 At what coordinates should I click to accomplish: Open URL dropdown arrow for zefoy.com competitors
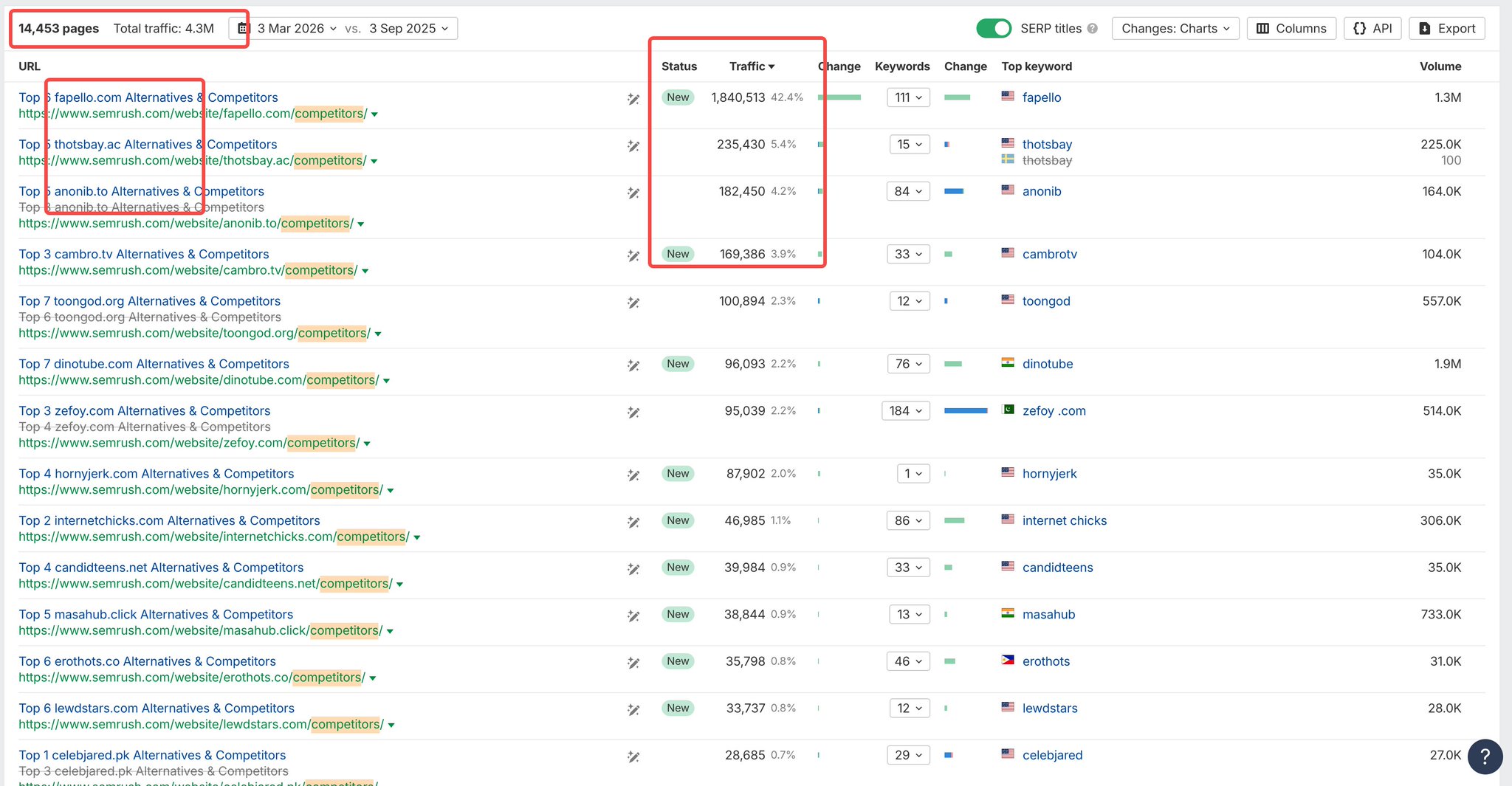367,444
